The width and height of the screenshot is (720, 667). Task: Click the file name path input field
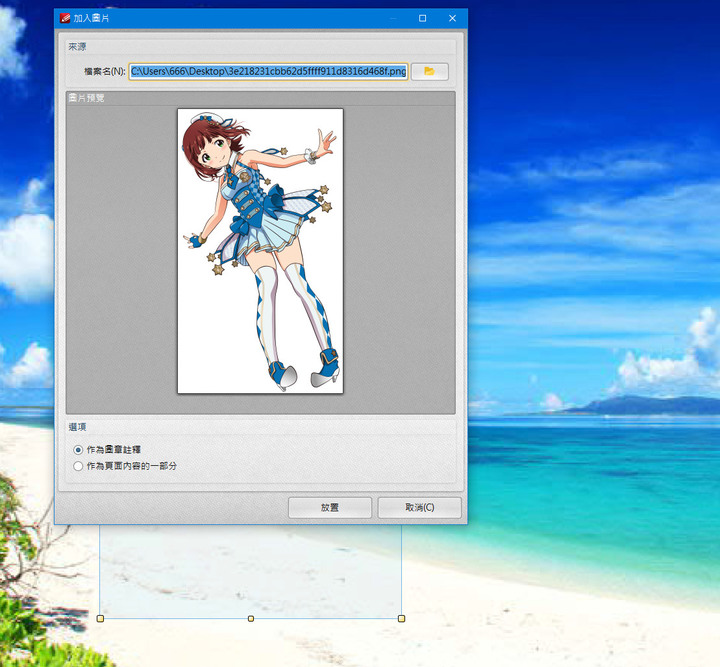point(268,71)
